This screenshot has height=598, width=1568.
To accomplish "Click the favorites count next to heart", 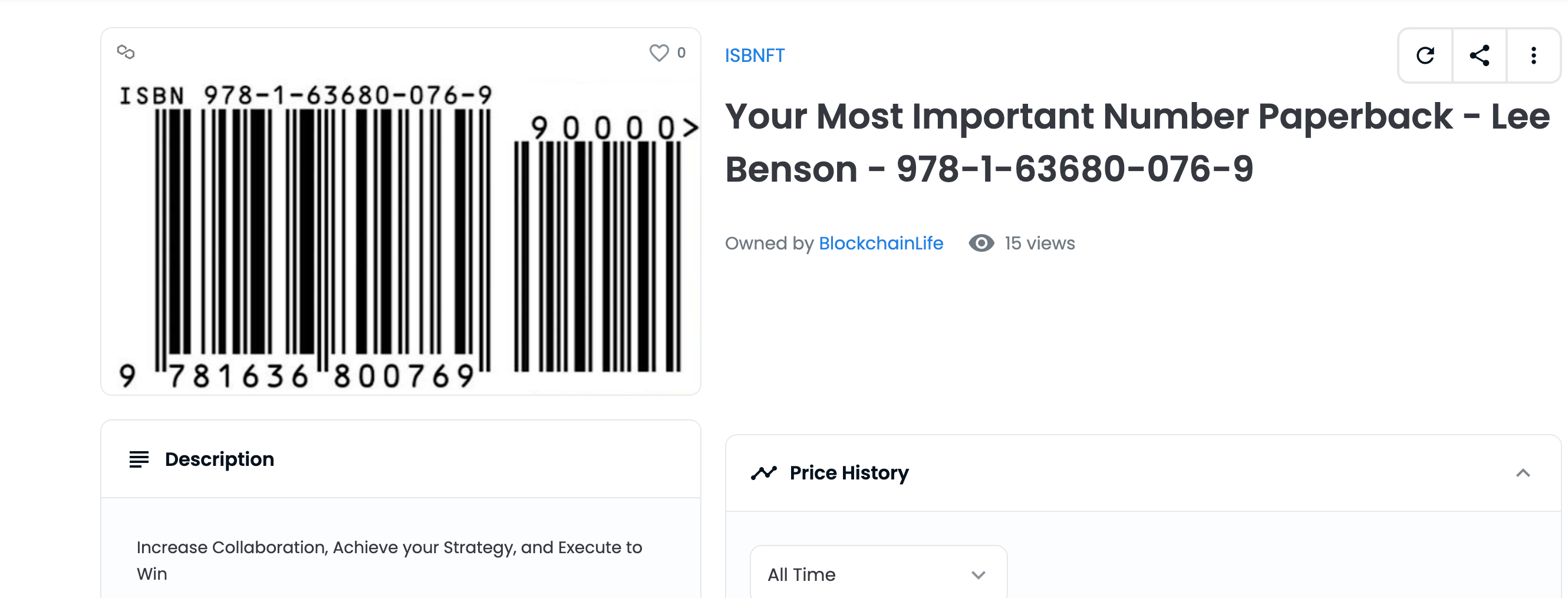I will pos(681,53).
